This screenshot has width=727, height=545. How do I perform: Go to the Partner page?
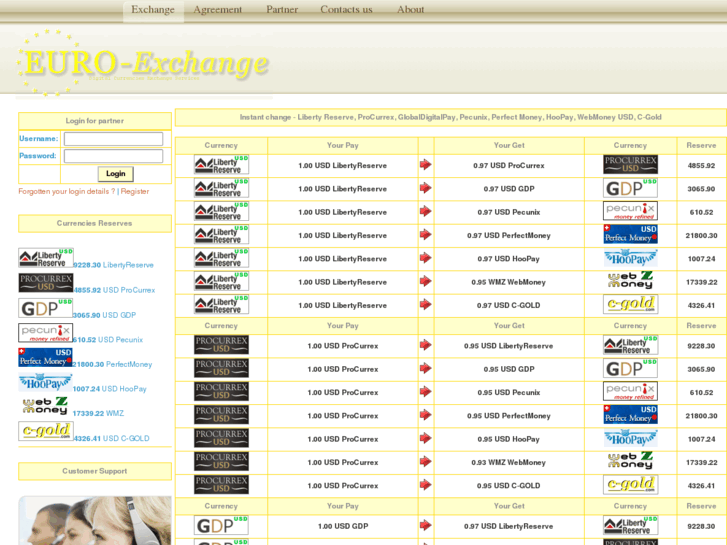click(x=282, y=10)
